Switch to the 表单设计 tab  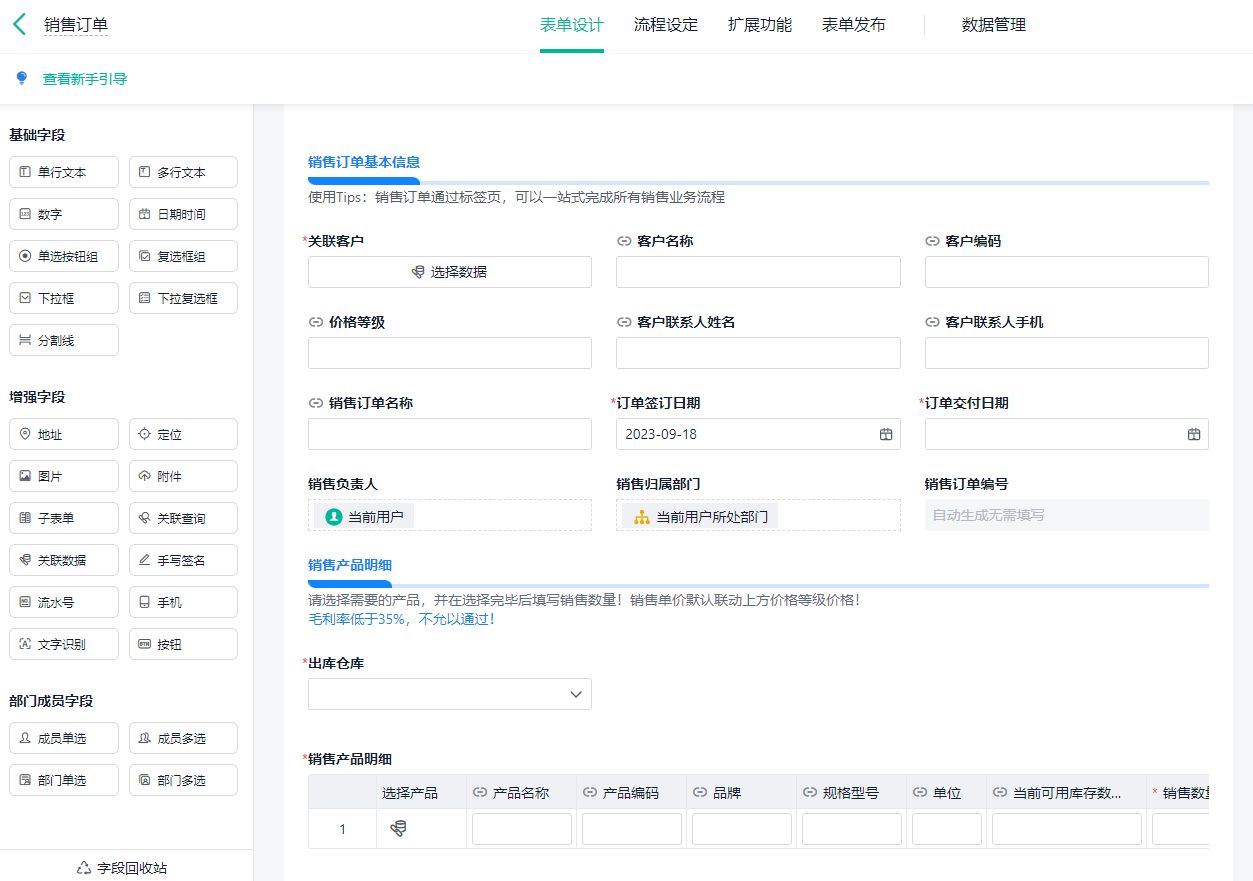tap(572, 25)
